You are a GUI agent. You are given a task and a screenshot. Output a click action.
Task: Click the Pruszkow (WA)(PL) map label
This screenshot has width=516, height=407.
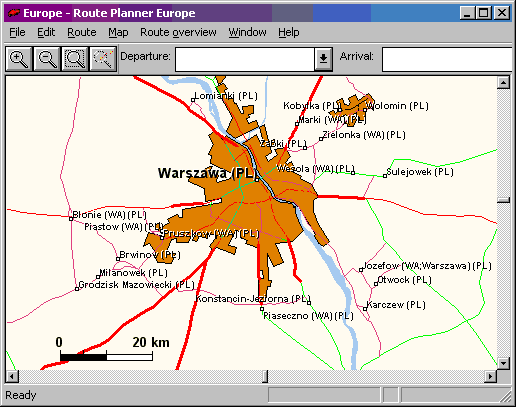211,233
